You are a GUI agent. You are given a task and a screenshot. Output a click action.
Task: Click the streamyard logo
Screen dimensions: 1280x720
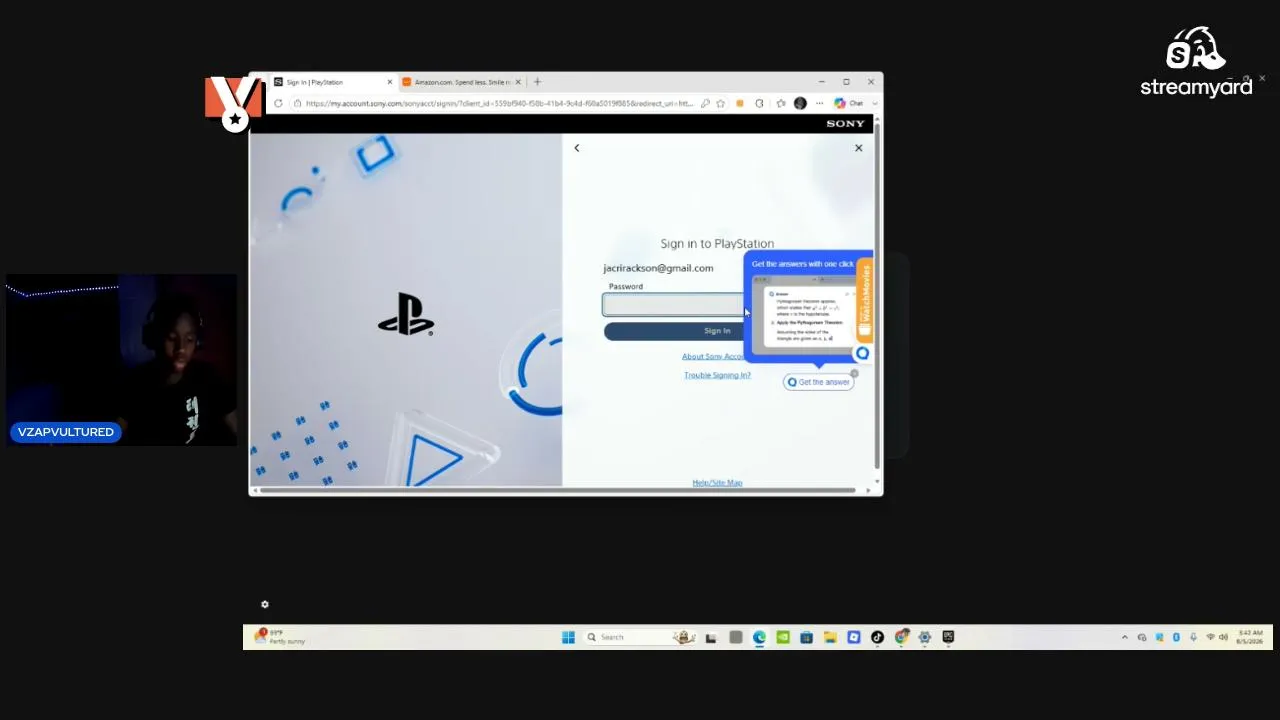tap(1196, 62)
